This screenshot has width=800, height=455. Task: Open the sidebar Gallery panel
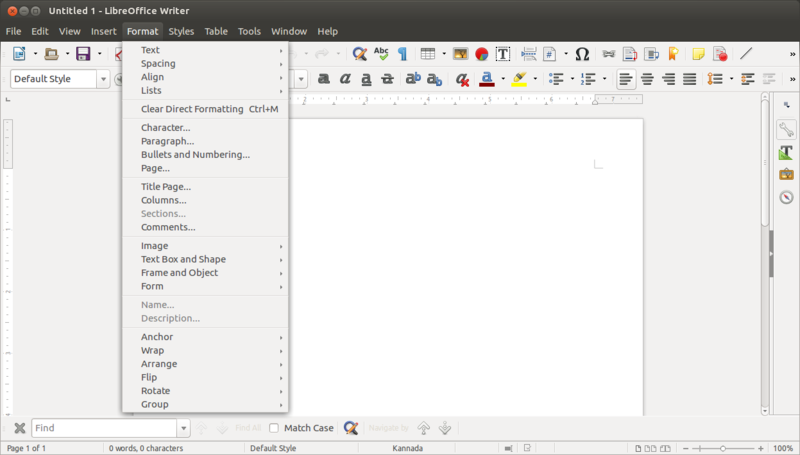[786, 174]
